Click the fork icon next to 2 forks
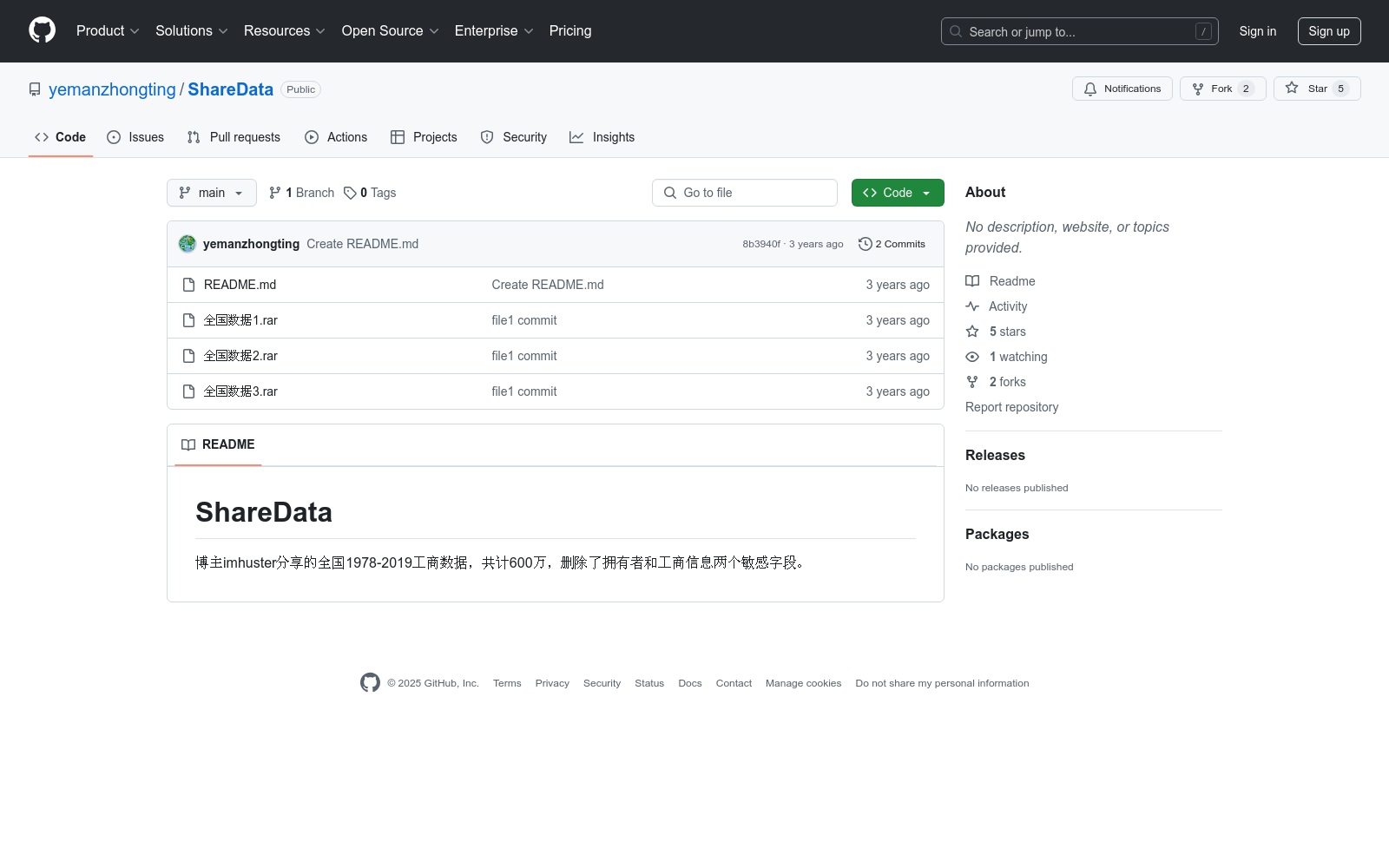Image resolution: width=1389 pixels, height=868 pixels. pos(972,382)
